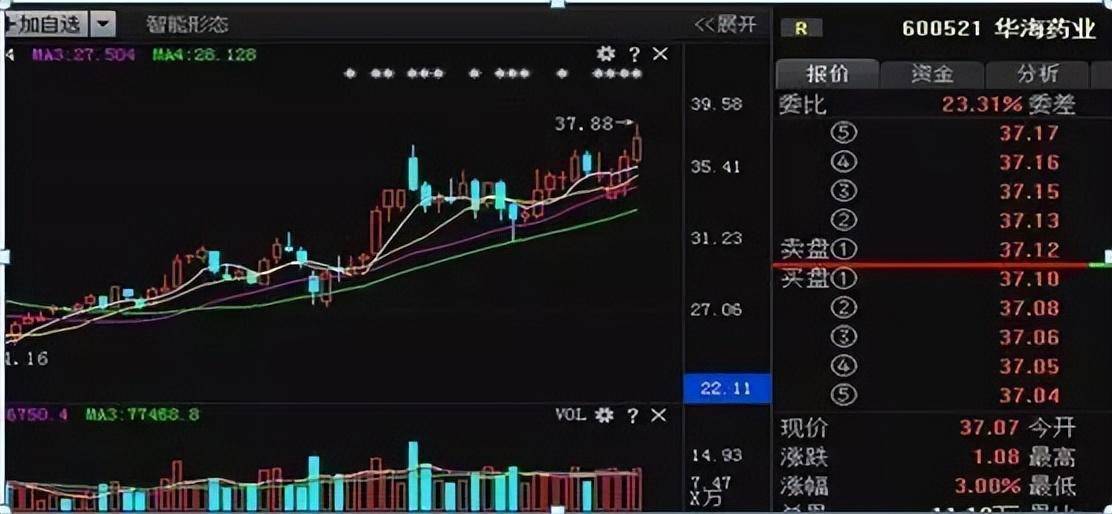
Task: Click the R margin-trading badge beside 600521
Action: (x=801, y=28)
